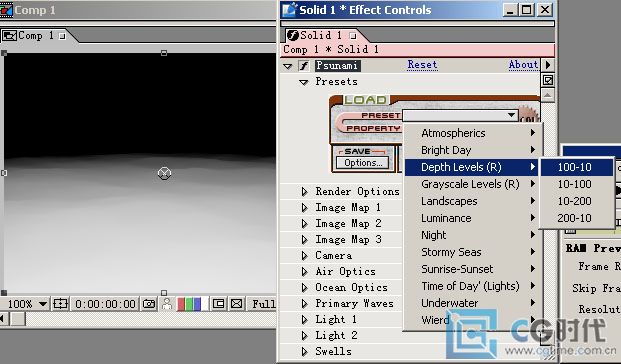
Task: Click the Effect Controls window title icon
Action: tap(289, 10)
